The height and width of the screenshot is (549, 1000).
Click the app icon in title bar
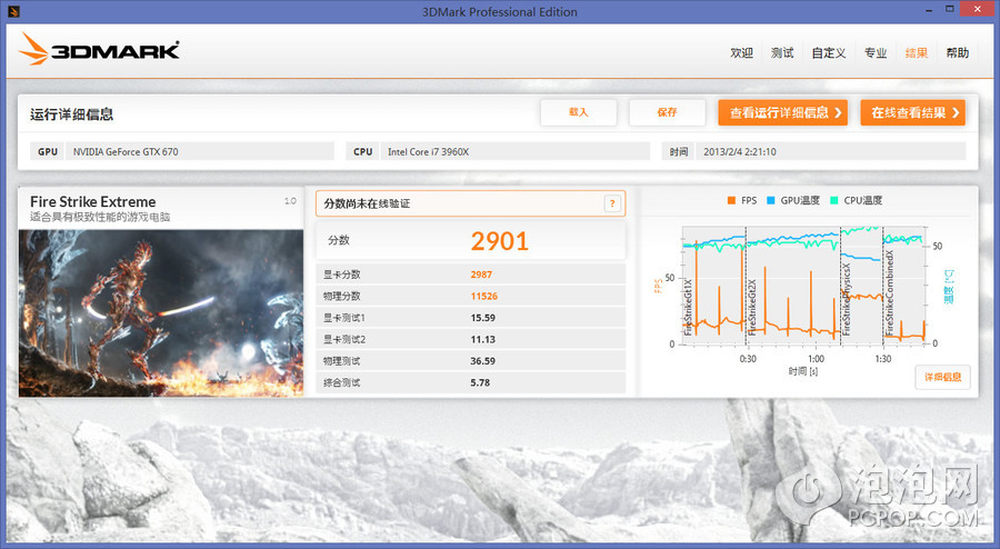tap(13, 11)
